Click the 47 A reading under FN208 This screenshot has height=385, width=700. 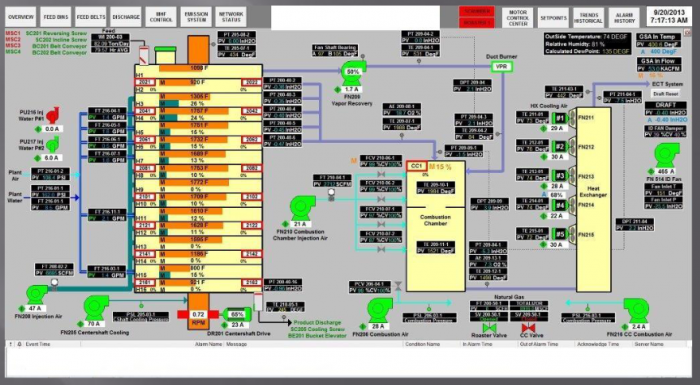click(x=35, y=309)
